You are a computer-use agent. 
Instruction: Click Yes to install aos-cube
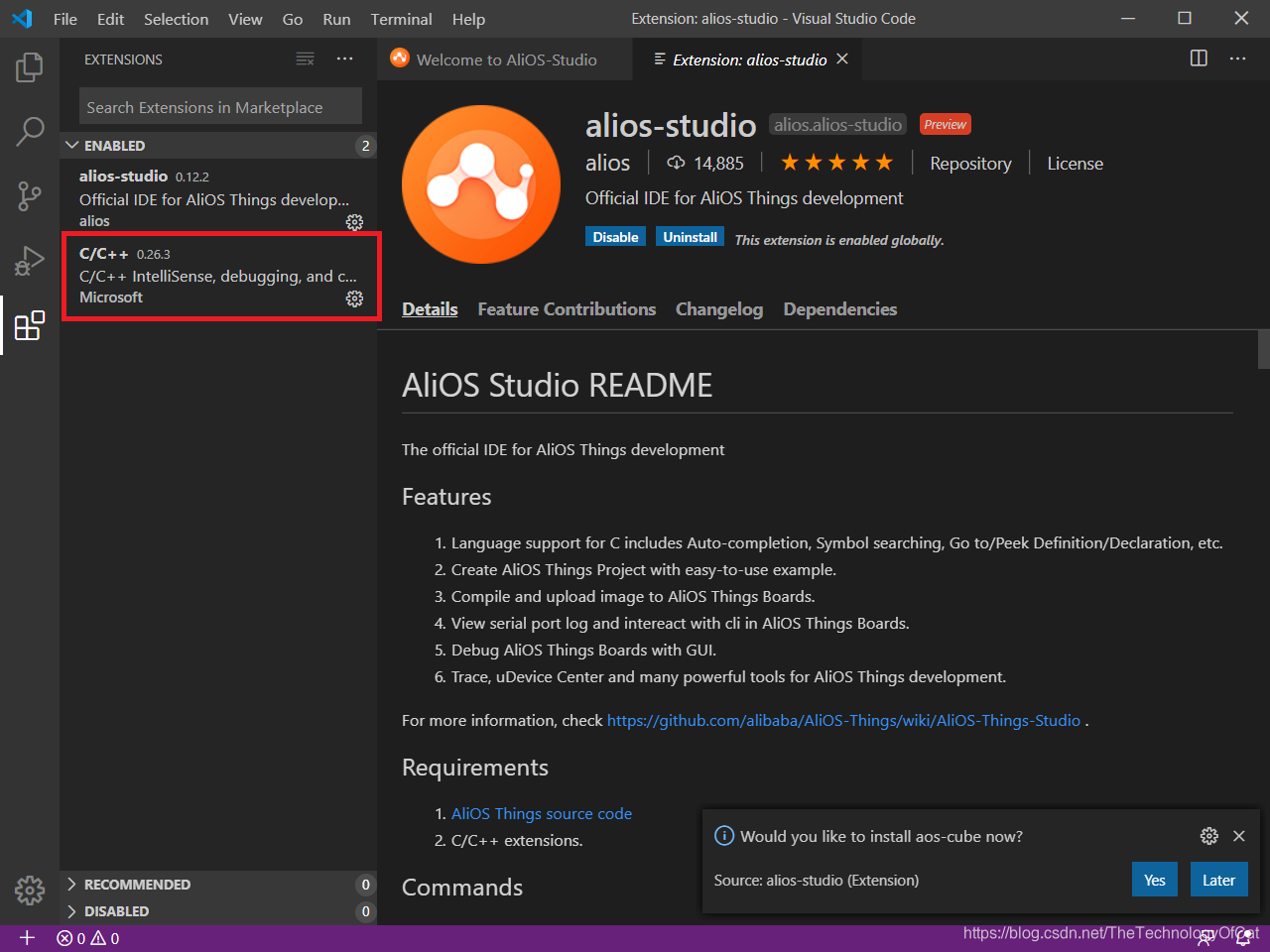(x=1155, y=880)
